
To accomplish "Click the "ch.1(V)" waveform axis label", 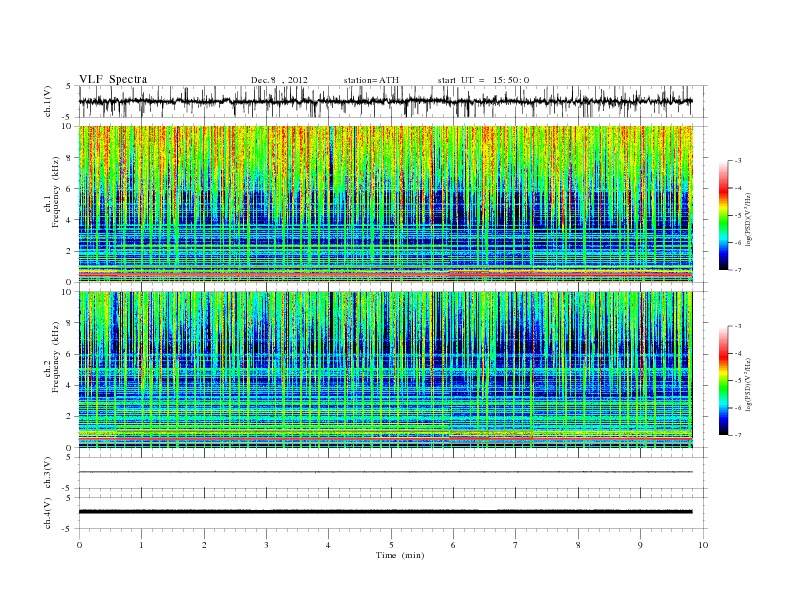I will tap(48, 101).
